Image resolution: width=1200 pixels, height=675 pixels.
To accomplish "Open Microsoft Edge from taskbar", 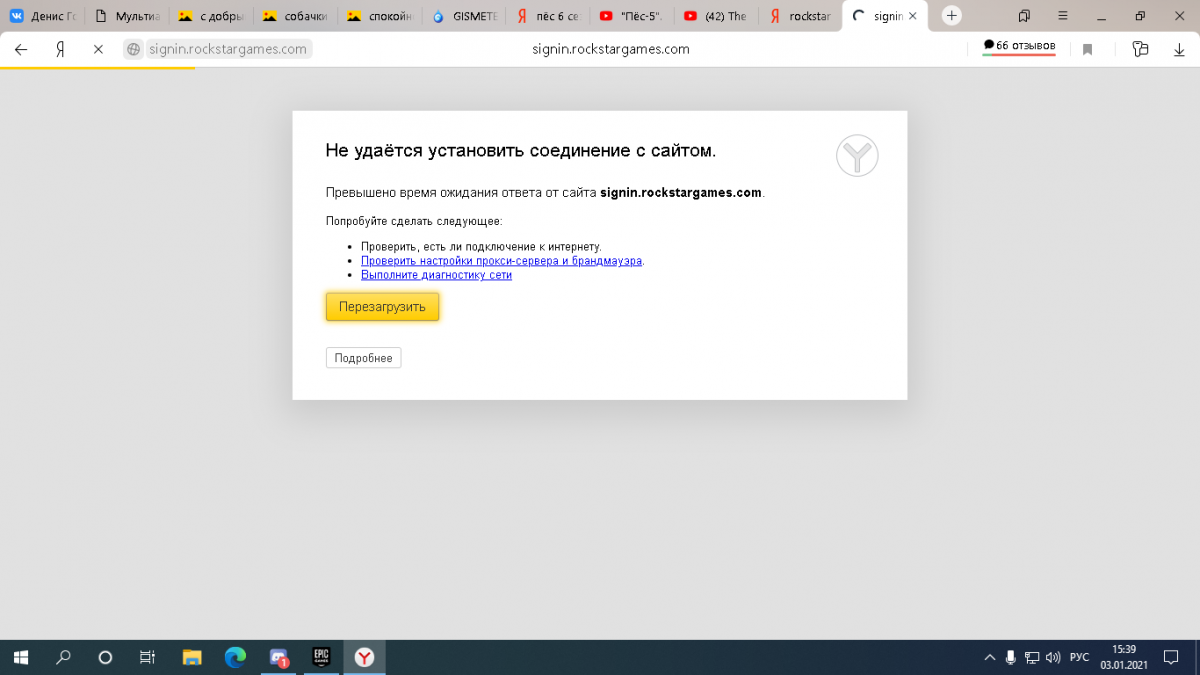I will click(x=235, y=657).
